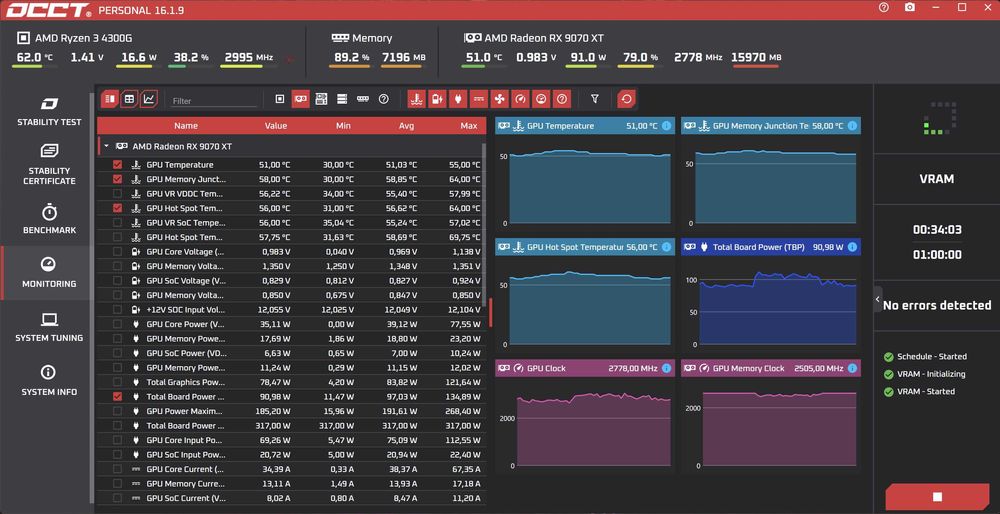Go to System Info in the sidebar
The image size is (1000, 514).
pyautogui.click(x=49, y=381)
